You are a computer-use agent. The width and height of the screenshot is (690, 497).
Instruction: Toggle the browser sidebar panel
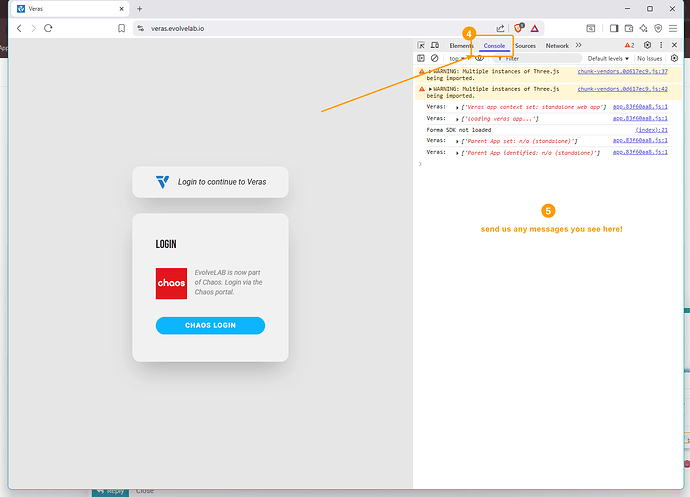click(614, 28)
